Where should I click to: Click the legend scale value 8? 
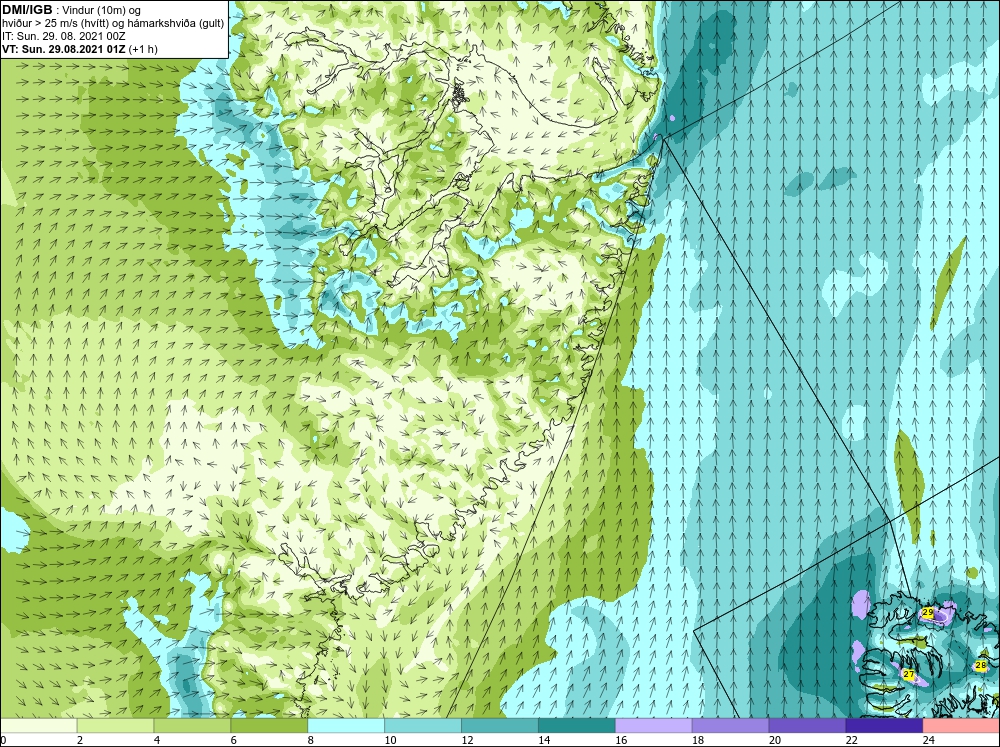pyautogui.click(x=311, y=740)
